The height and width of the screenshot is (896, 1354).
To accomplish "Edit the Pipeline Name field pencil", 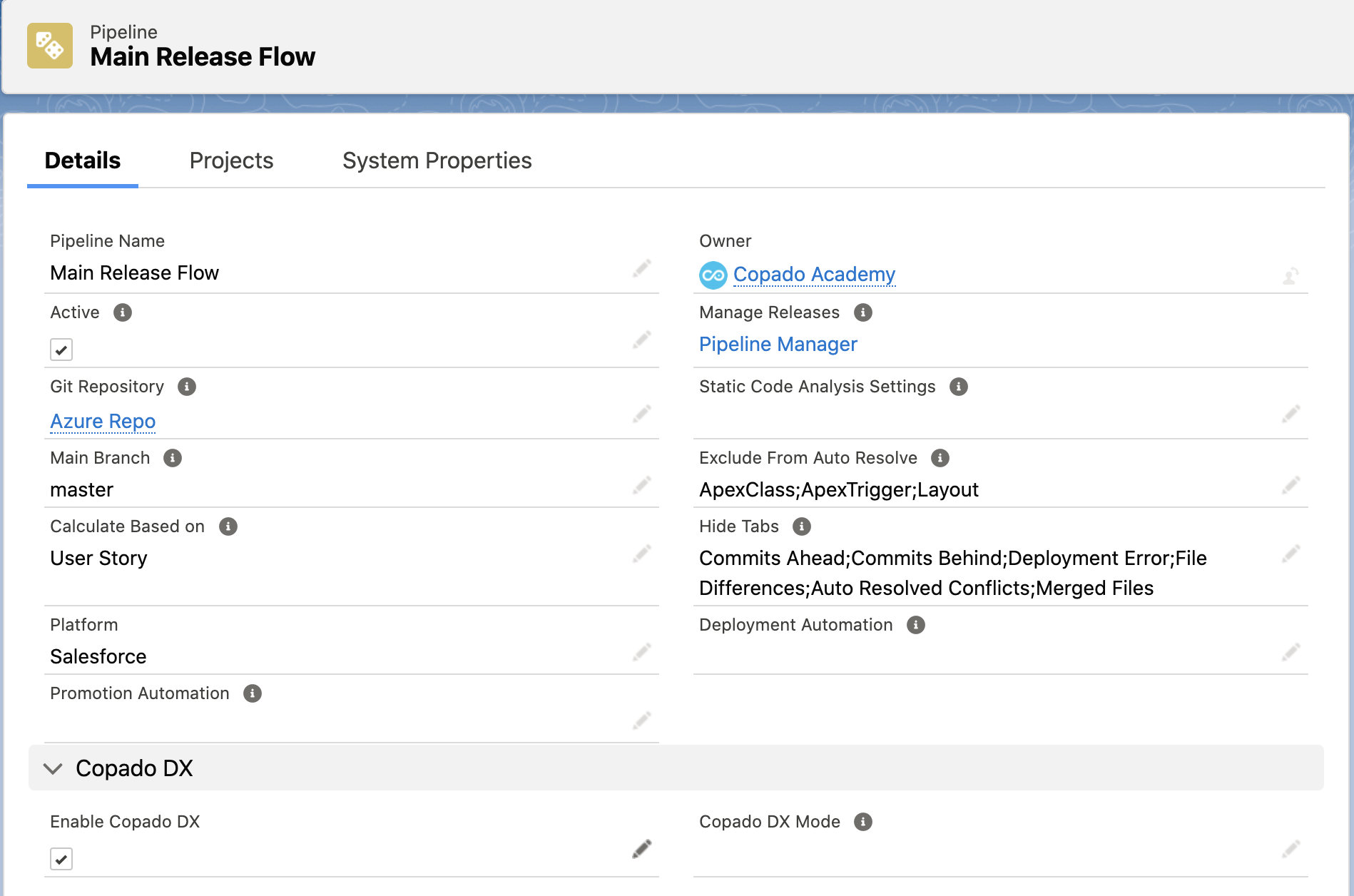I will [642, 269].
